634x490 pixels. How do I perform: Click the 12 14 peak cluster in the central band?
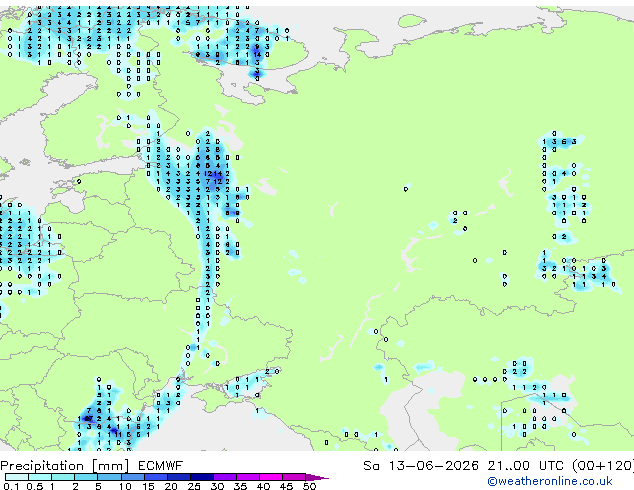click(x=213, y=173)
